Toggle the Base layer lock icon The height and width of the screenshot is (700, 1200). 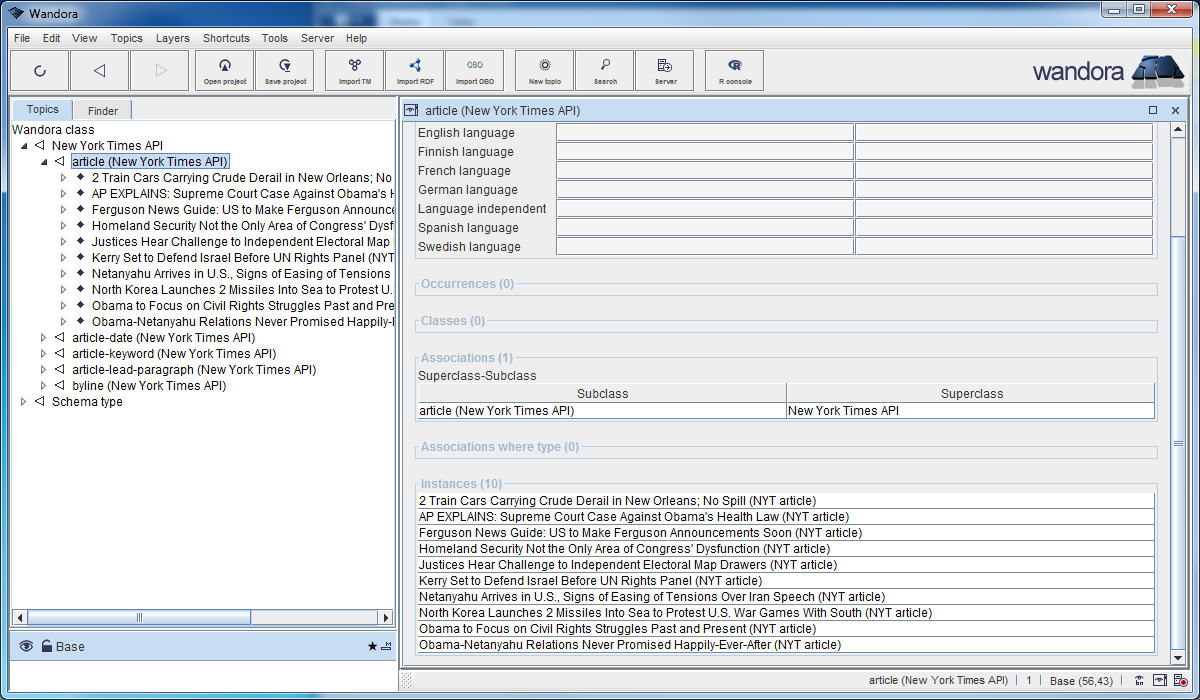coord(46,647)
